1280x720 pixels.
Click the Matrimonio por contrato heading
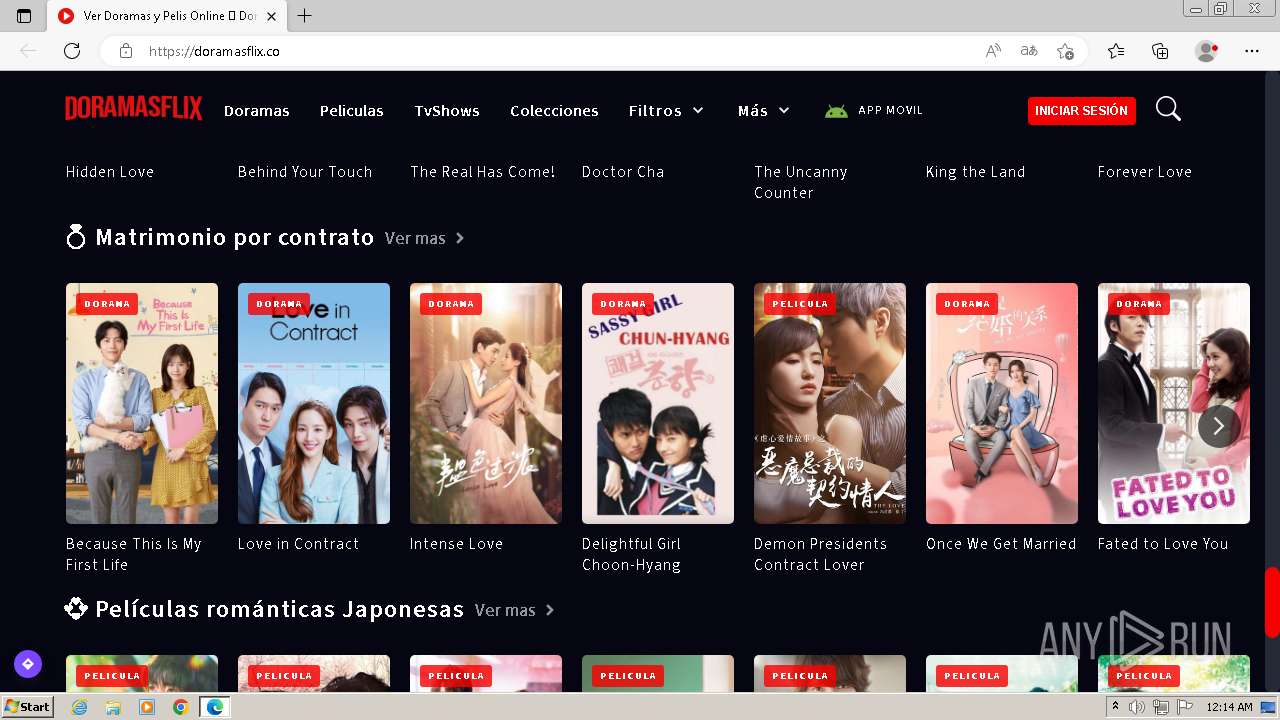point(235,238)
